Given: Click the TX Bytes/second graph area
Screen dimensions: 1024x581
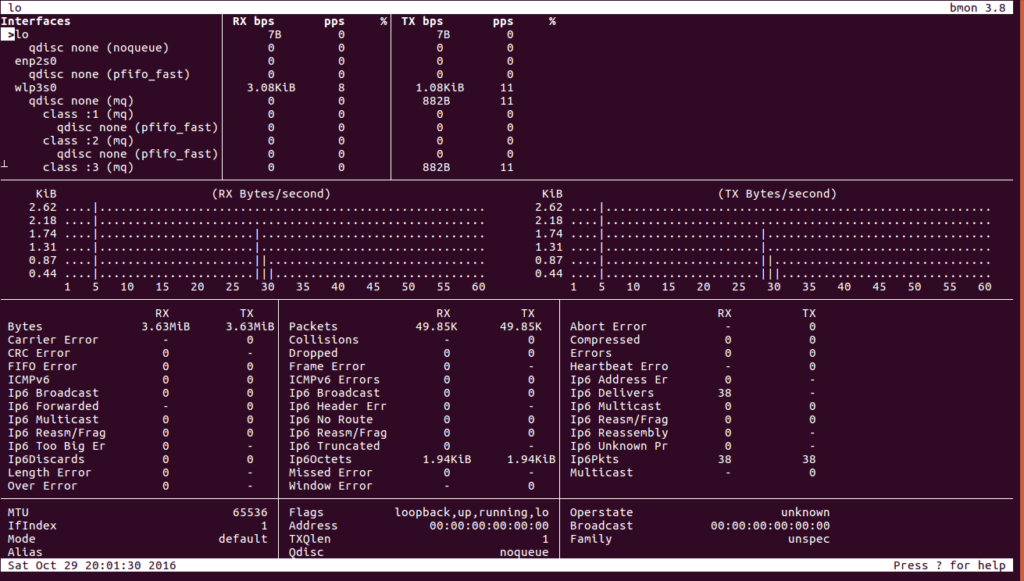Looking at the screenshot, I should pyautogui.click(x=770, y=240).
